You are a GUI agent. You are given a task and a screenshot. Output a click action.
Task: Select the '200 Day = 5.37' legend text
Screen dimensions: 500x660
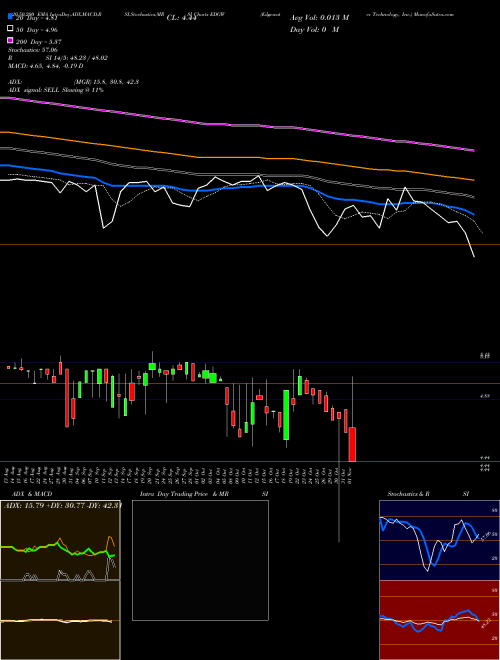39,42
